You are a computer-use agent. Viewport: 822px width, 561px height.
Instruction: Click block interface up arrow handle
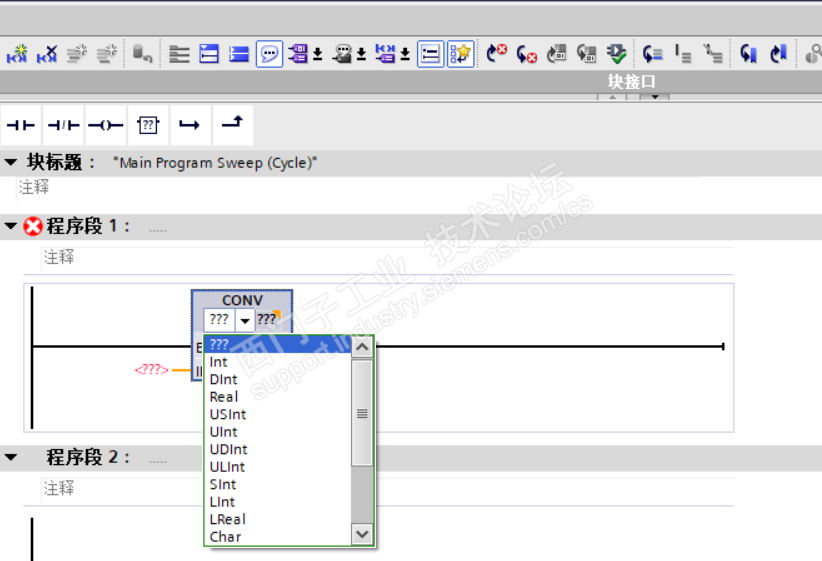click(x=612, y=97)
